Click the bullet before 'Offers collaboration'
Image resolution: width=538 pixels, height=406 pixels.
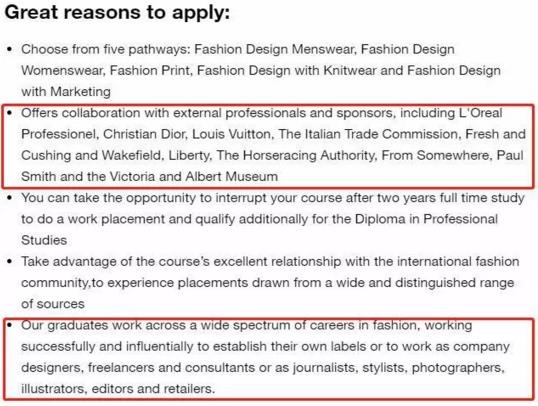click(9, 113)
